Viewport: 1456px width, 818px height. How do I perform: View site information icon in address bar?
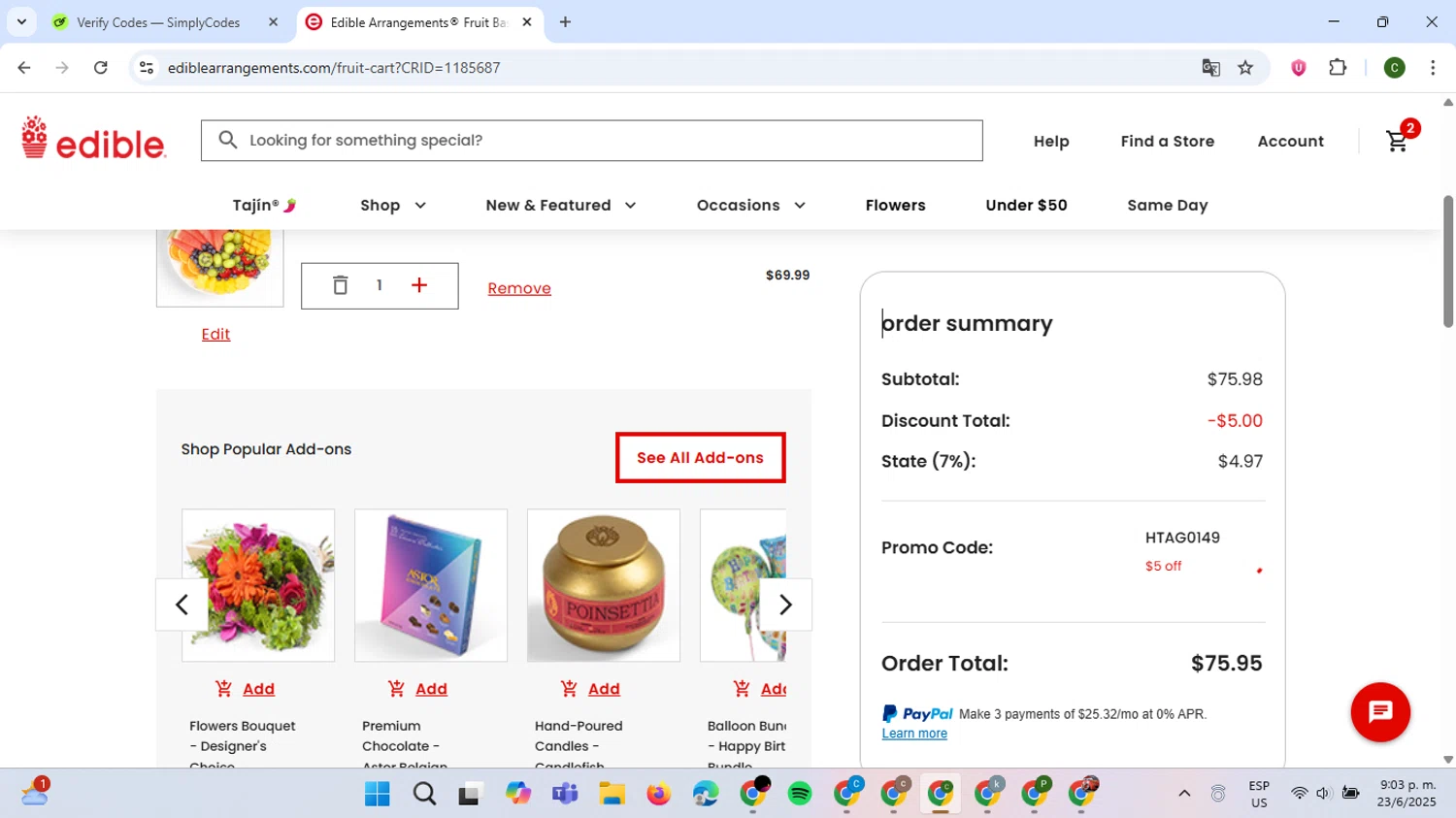tap(147, 68)
